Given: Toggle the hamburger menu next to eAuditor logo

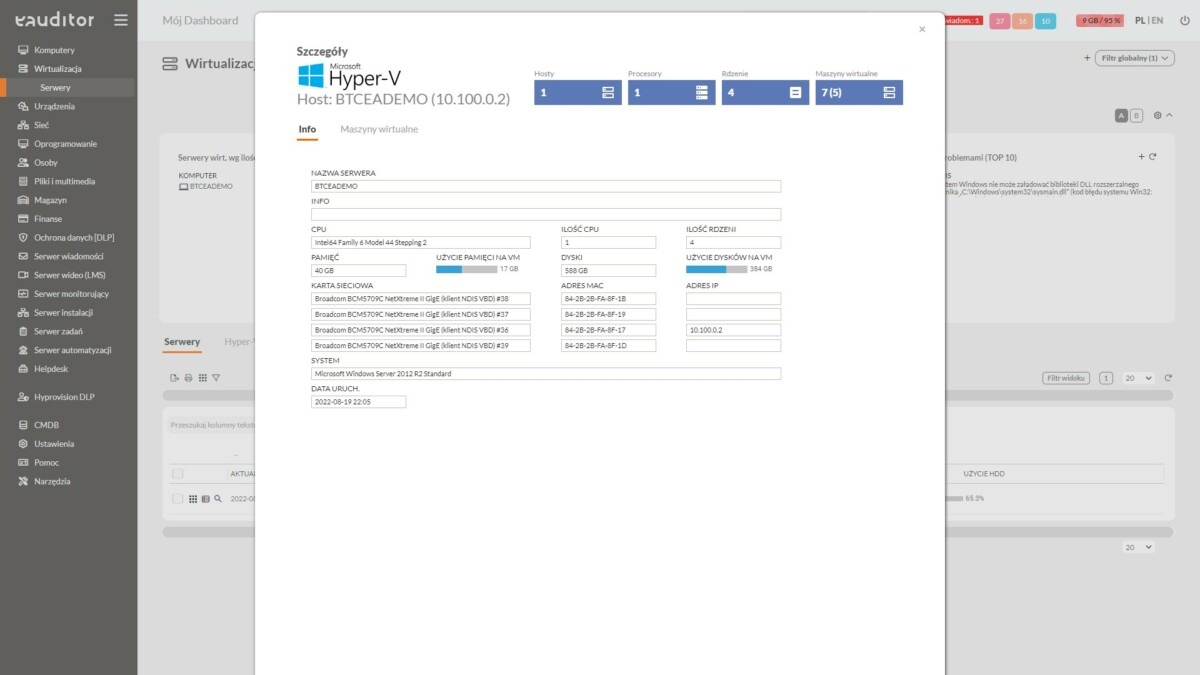Looking at the screenshot, I should tap(119, 19).
